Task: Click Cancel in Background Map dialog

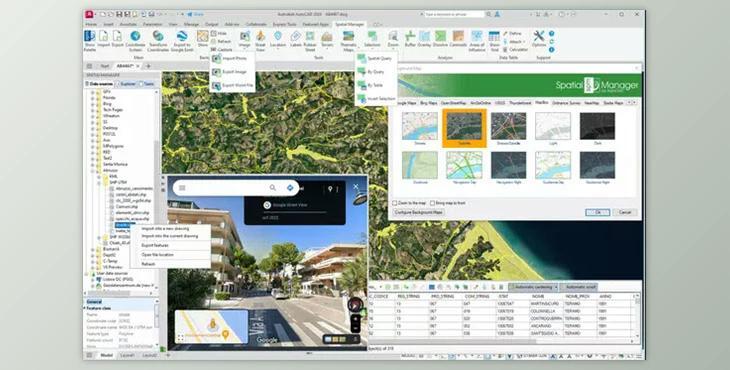Action: tap(625, 212)
